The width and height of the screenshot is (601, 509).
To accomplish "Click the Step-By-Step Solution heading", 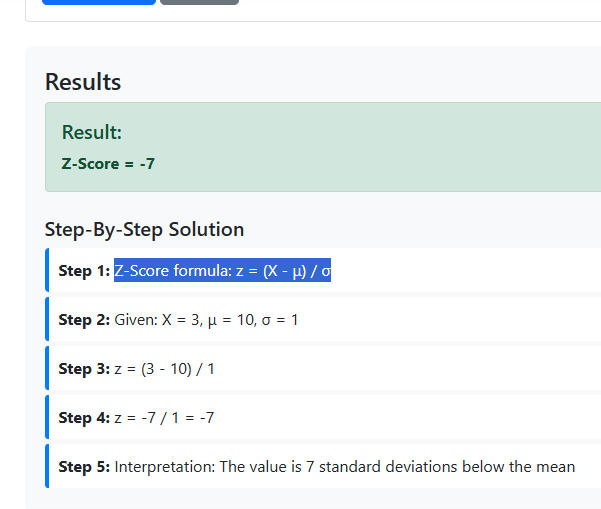I will pyautogui.click(x=144, y=229).
